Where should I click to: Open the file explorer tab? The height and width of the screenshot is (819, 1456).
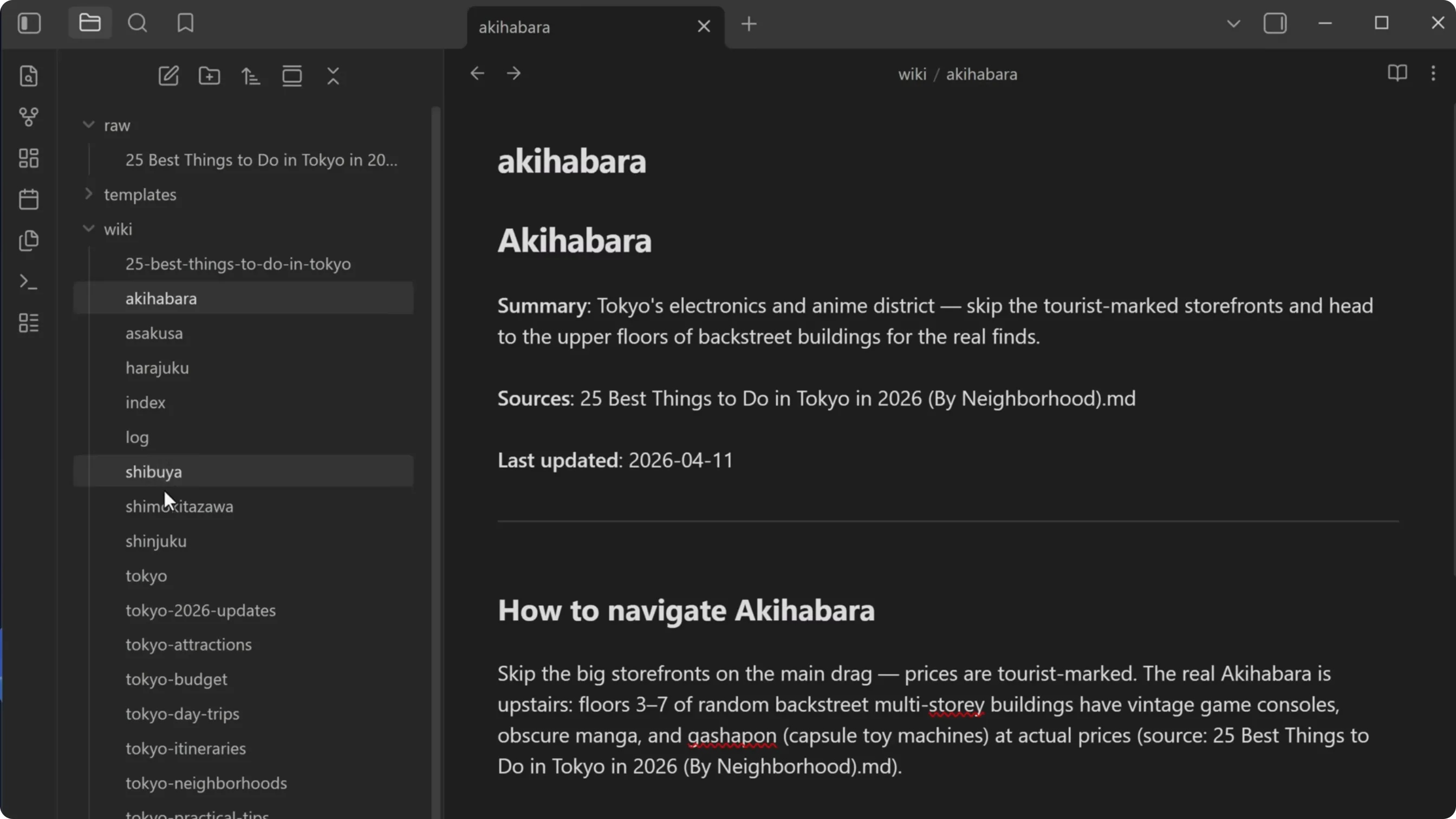[x=90, y=24]
